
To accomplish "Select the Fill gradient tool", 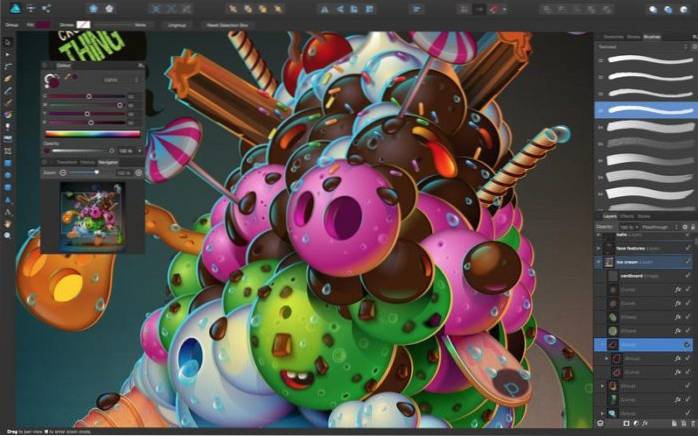I will (x=8, y=114).
